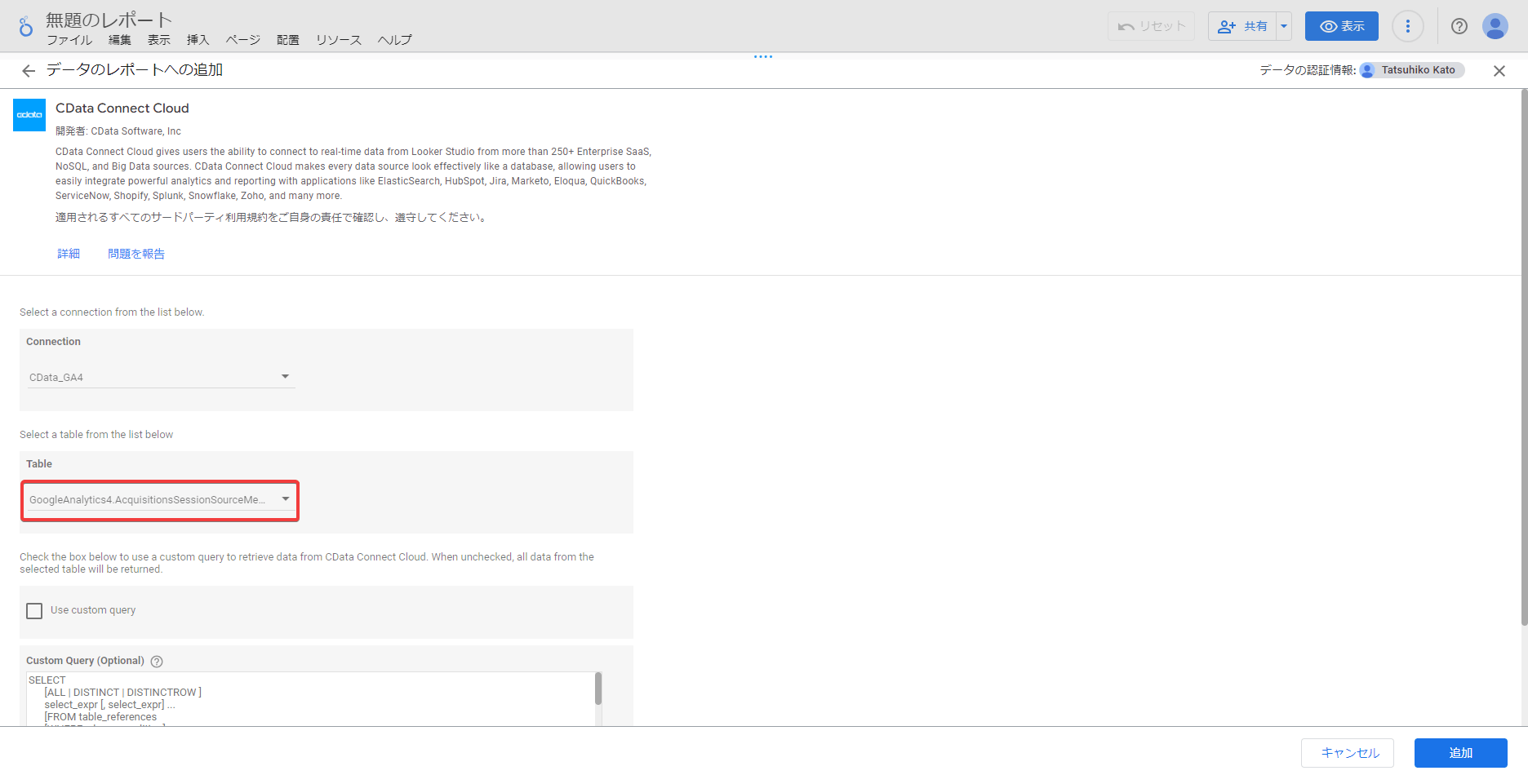Screen dimensions: 1528x784
Task: Open the 編集 menu
Action: point(120,40)
